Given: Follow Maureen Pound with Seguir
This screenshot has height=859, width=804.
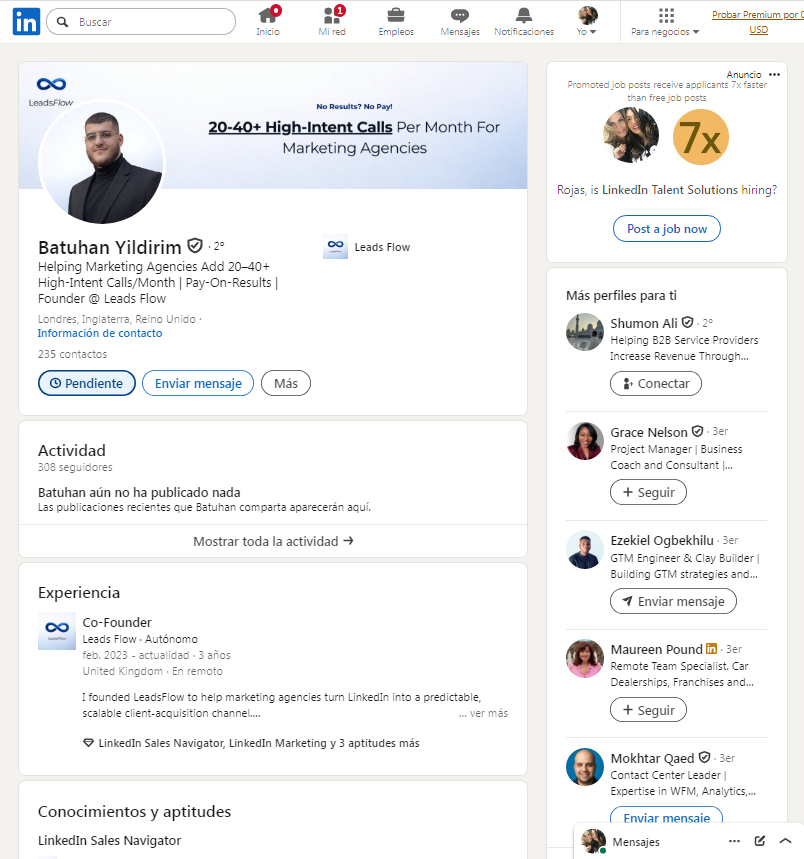Looking at the screenshot, I should (x=648, y=710).
